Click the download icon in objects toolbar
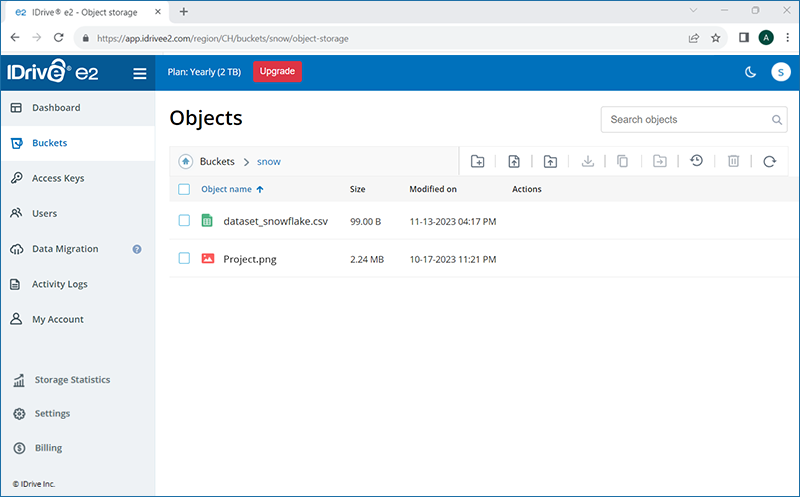800x497 pixels. pyautogui.click(x=587, y=161)
